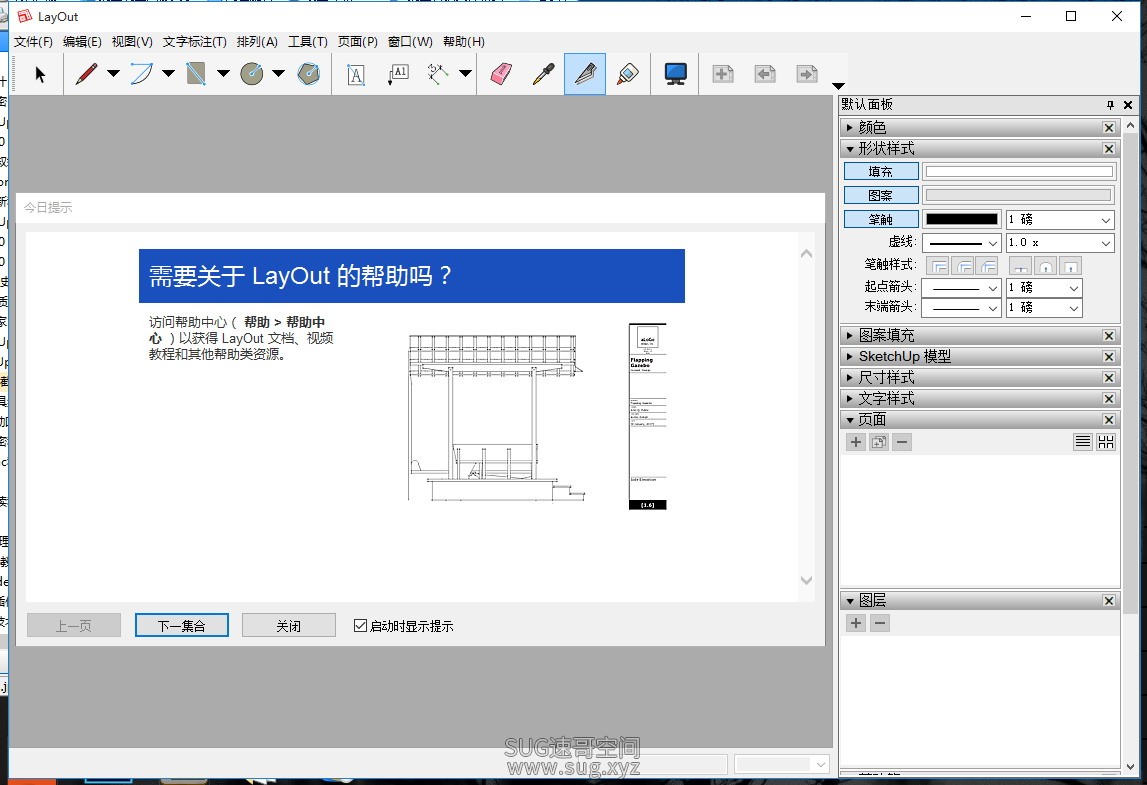Viewport: 1147px width, 785px height.
Task: Select the Dimension tool
Action: [x=438, y=74]
